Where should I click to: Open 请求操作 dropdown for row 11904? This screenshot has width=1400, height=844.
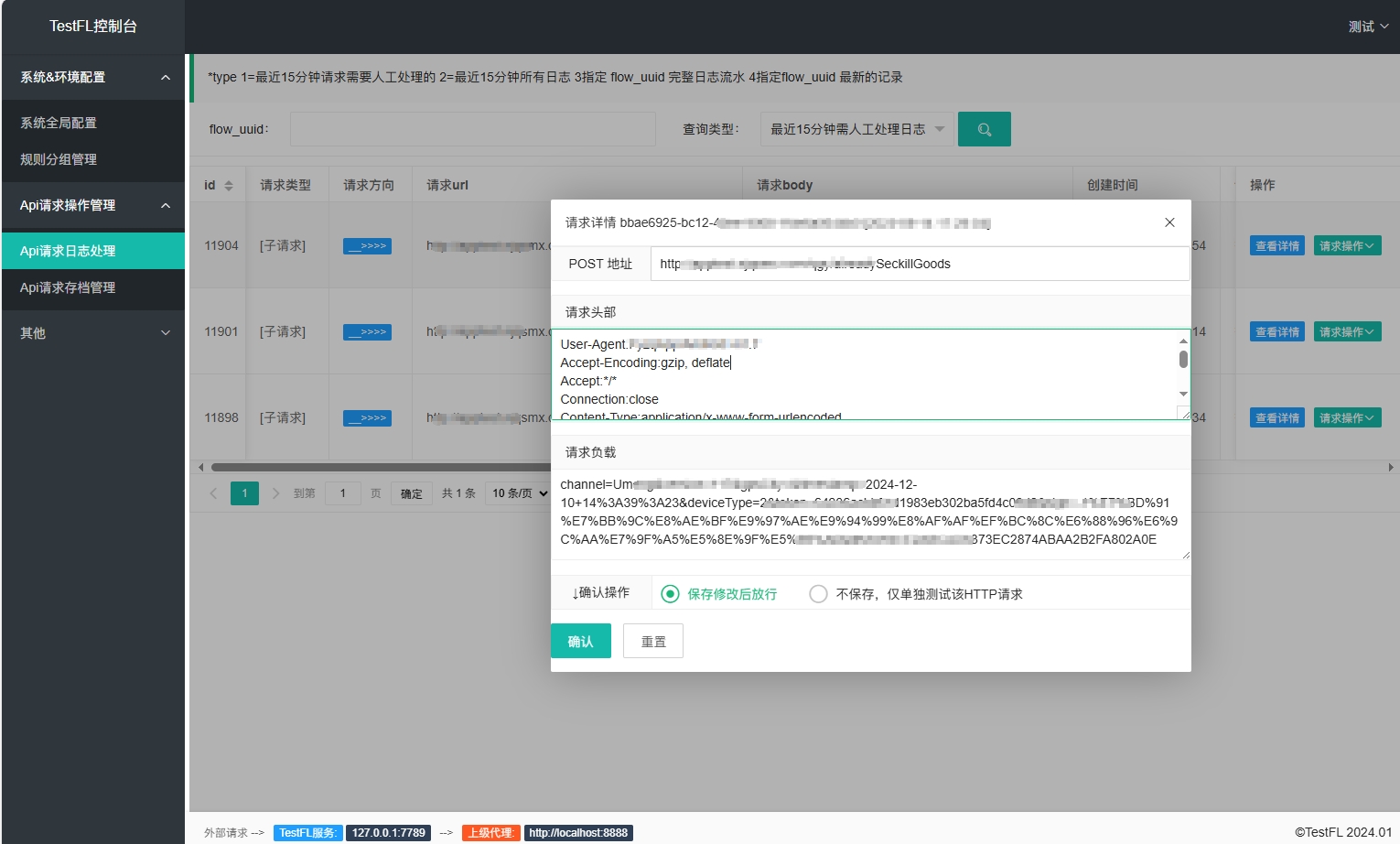pos(1347,245)
